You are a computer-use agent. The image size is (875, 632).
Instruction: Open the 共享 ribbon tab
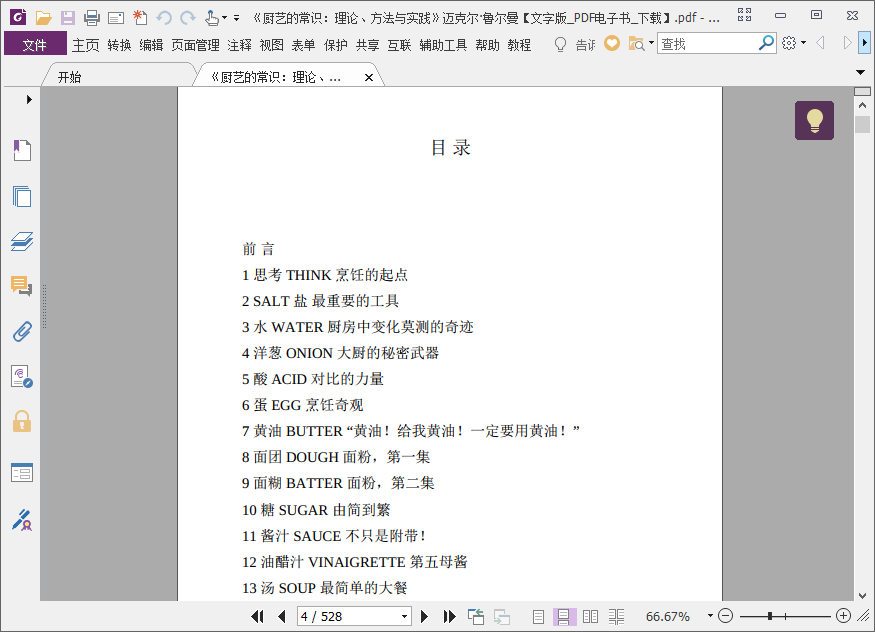pyautogui.click(x=368, y=45)
